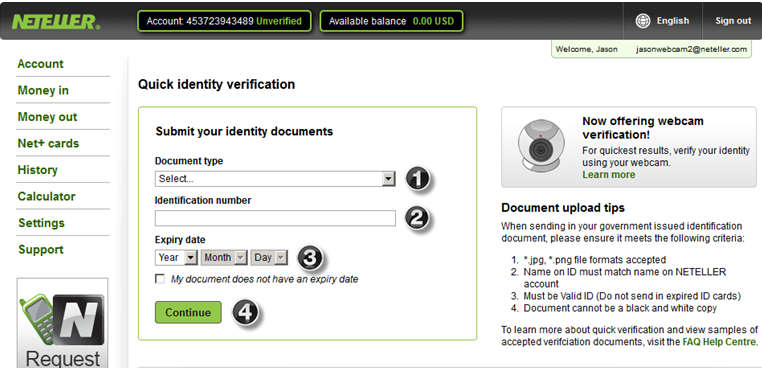The height and width of the screenshot is (368, 762).
Task: Open Settings in the sidebar
Action: 41,223
